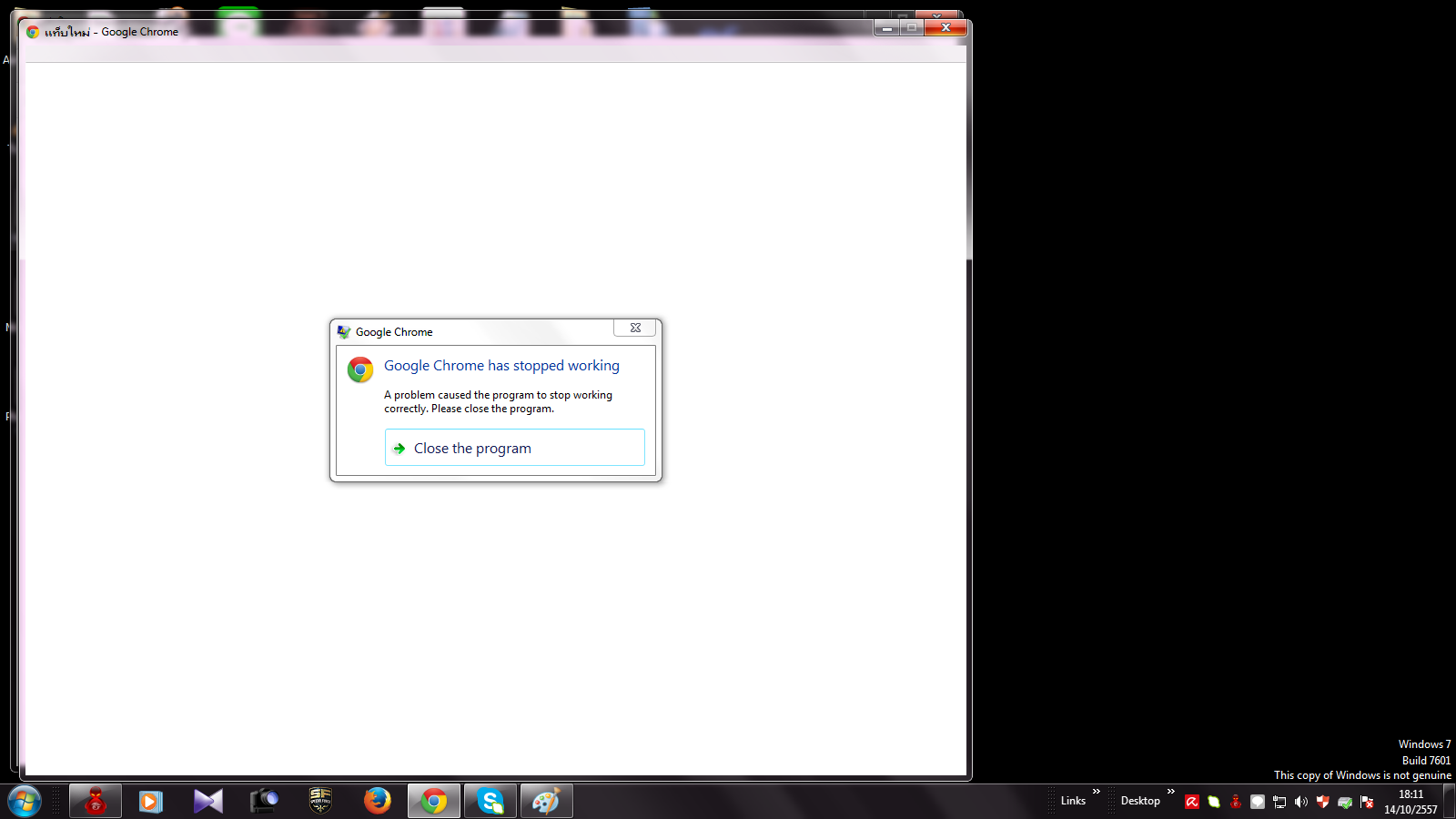This screenshot has height=819, width=1456.
Task: Click the Show Desktop strip right of the clock
Action: click(x=1449, y=802)
